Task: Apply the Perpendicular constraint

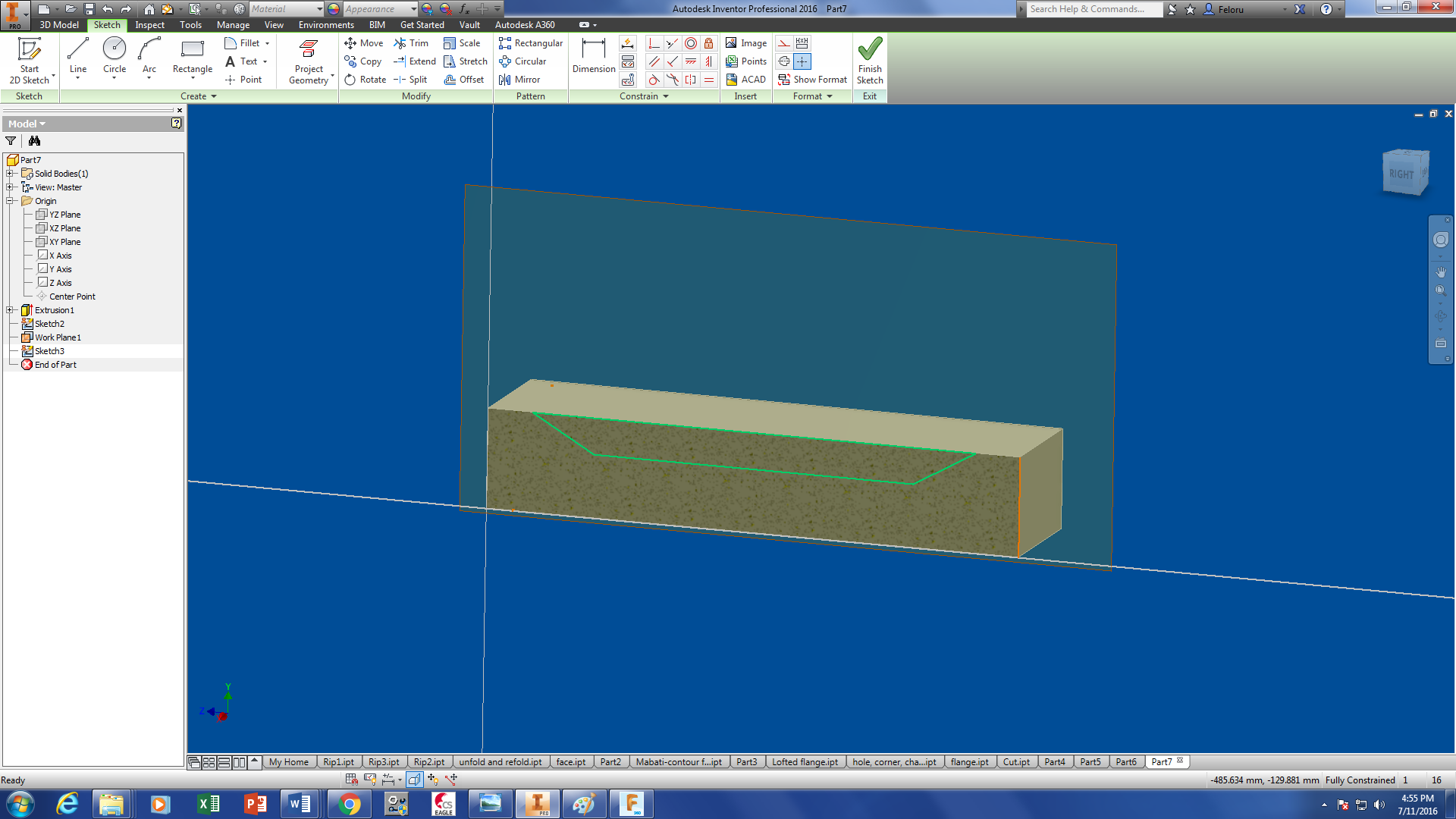Action: pyautogui.click(x=672, y=61)
